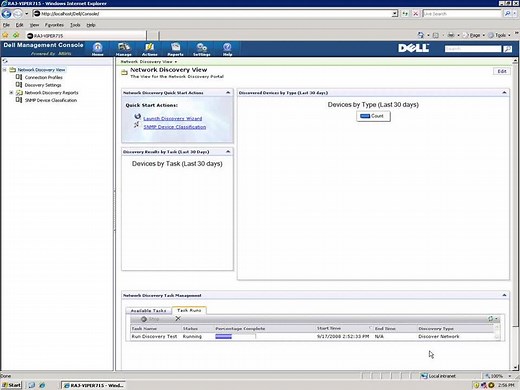Click the Edit button for the view
This screenshot has width=520, height=390.
502,71
